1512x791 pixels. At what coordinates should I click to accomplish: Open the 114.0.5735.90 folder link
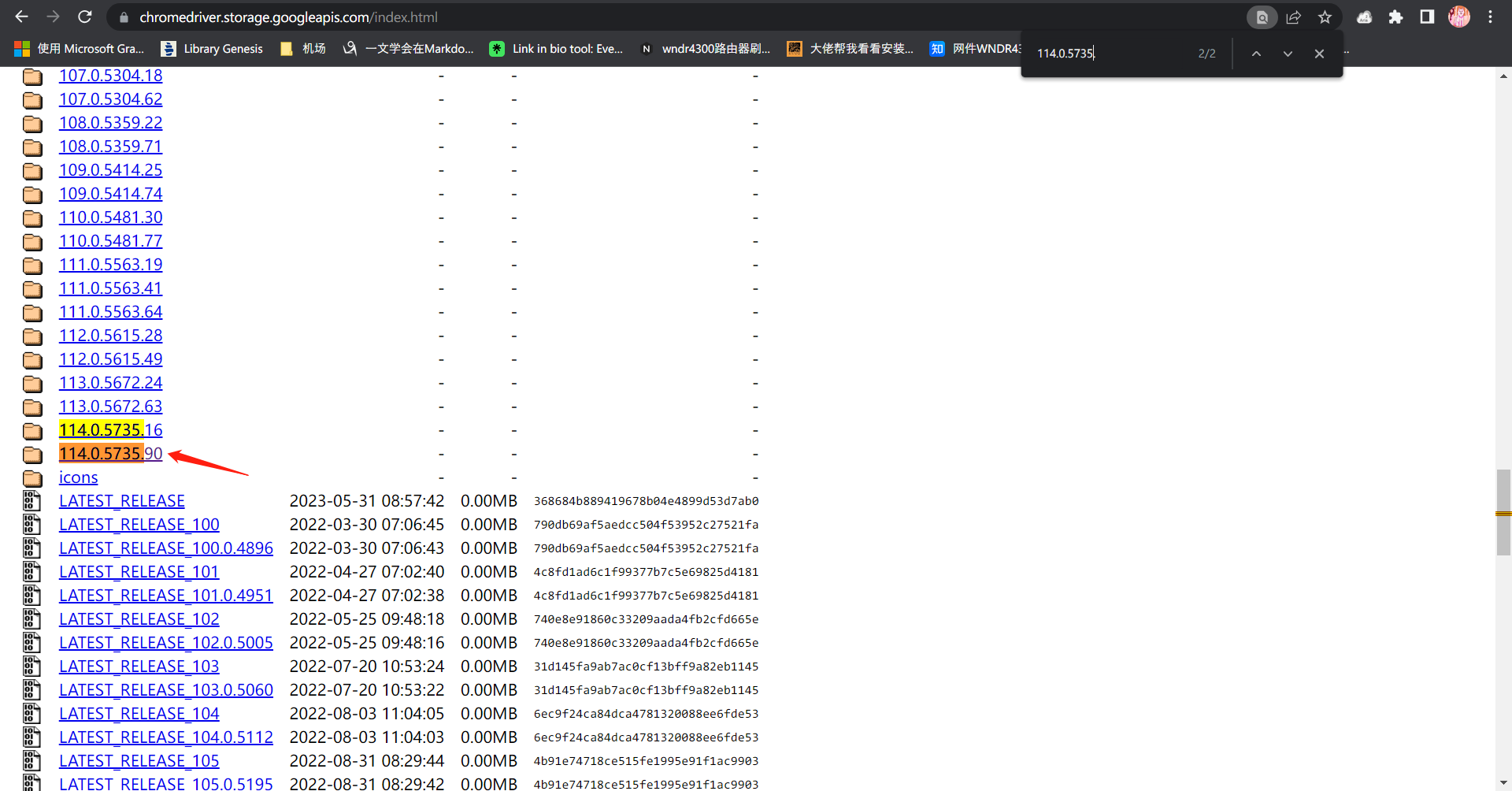point(110,454)
